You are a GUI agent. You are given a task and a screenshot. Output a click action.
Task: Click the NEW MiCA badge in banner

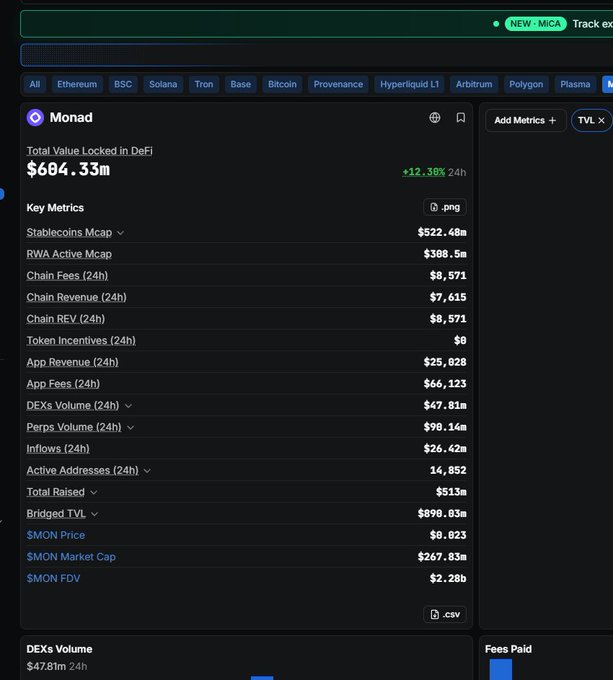click(x=535, y=23)
